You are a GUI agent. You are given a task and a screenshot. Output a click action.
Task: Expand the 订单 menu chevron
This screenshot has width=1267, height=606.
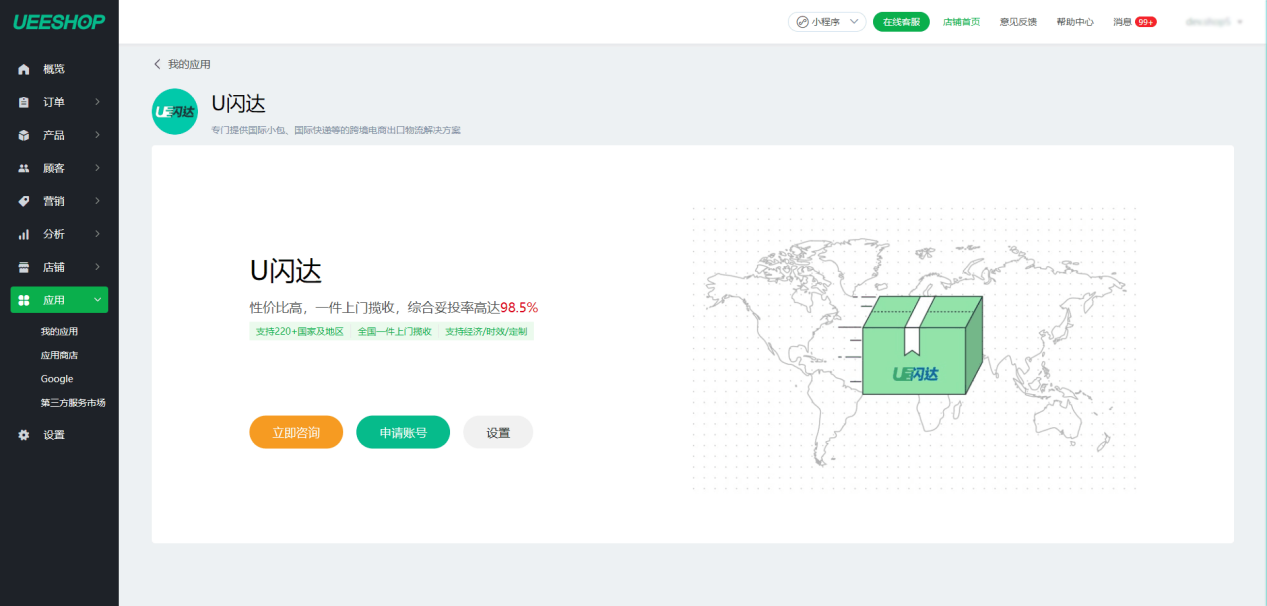[x=97, y=102]
